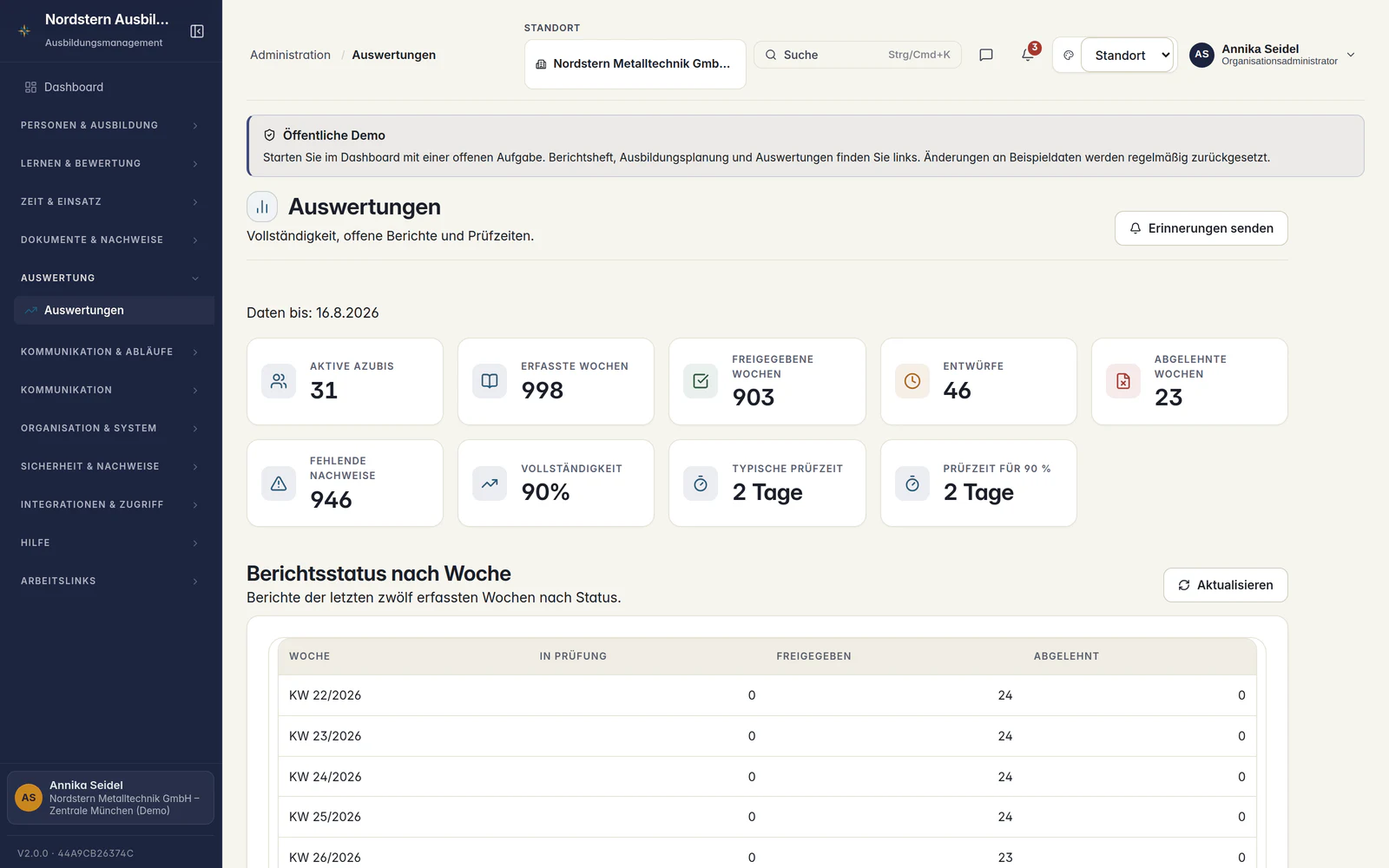1389x868 pixels.
Task: Click the Nordstern star logo icon
Action: click(24, 30)
